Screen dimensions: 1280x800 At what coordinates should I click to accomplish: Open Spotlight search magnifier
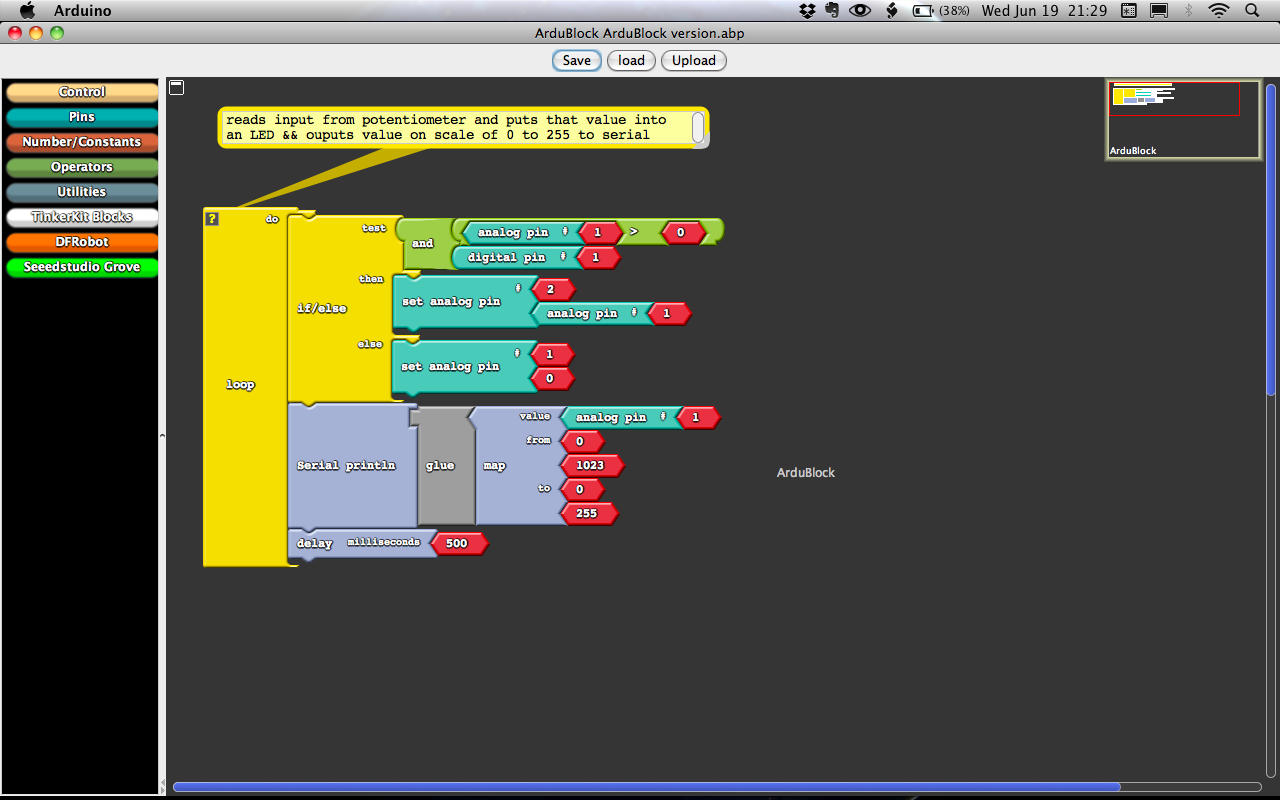point(1252,10)
